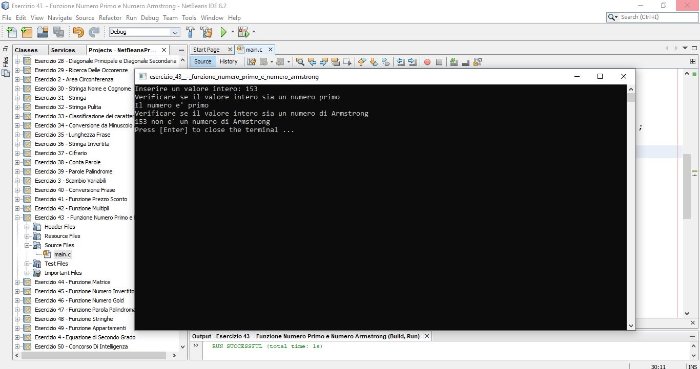
Task: Click the Build Project hammer icon
Action: coord(191,32)
